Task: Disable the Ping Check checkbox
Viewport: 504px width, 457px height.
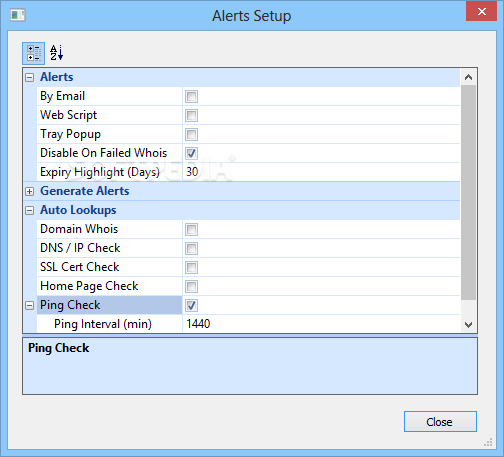Action: coord(191,305)
